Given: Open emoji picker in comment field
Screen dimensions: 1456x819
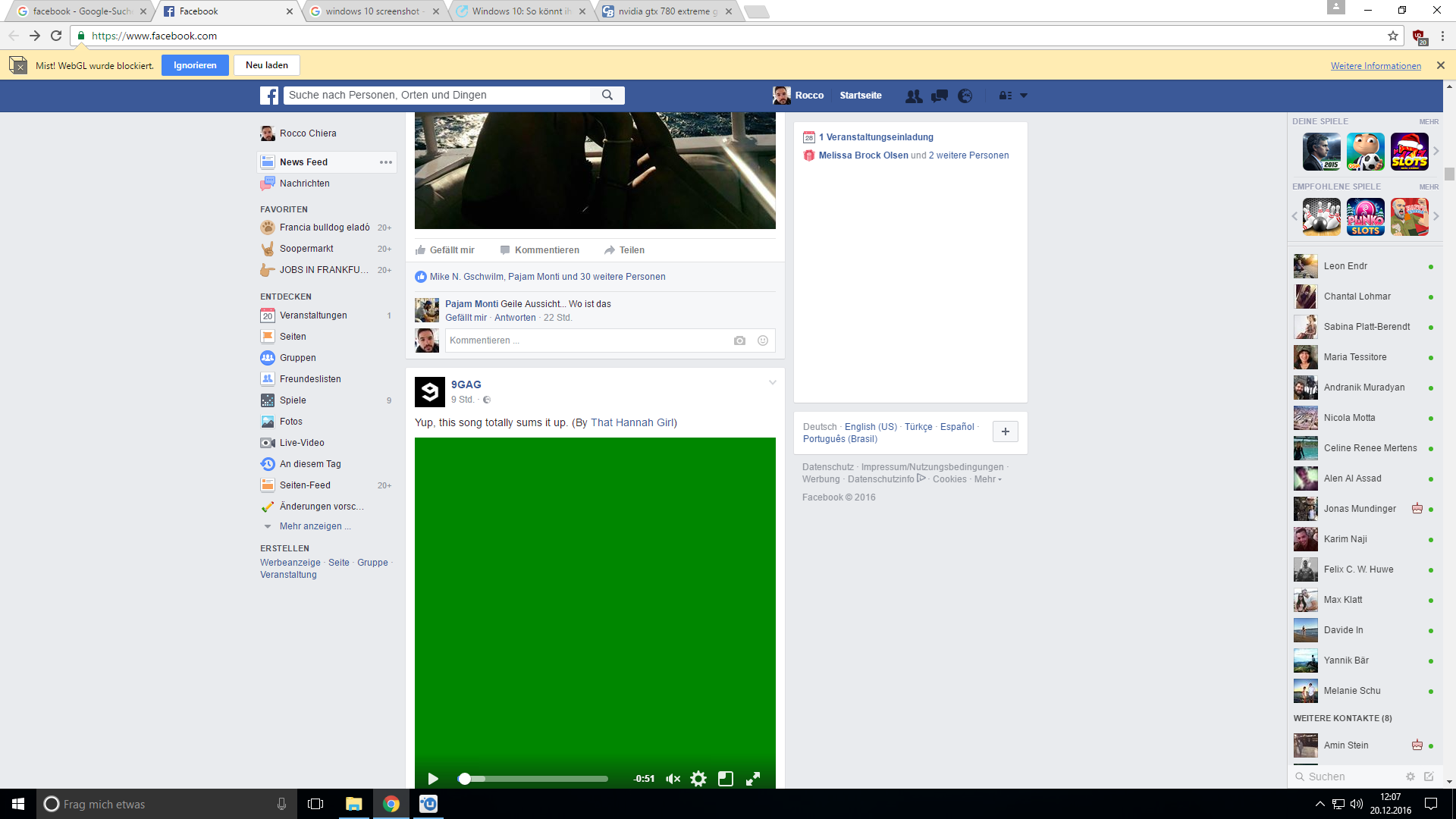Looking at the screenshot, I should coord(763,340).
